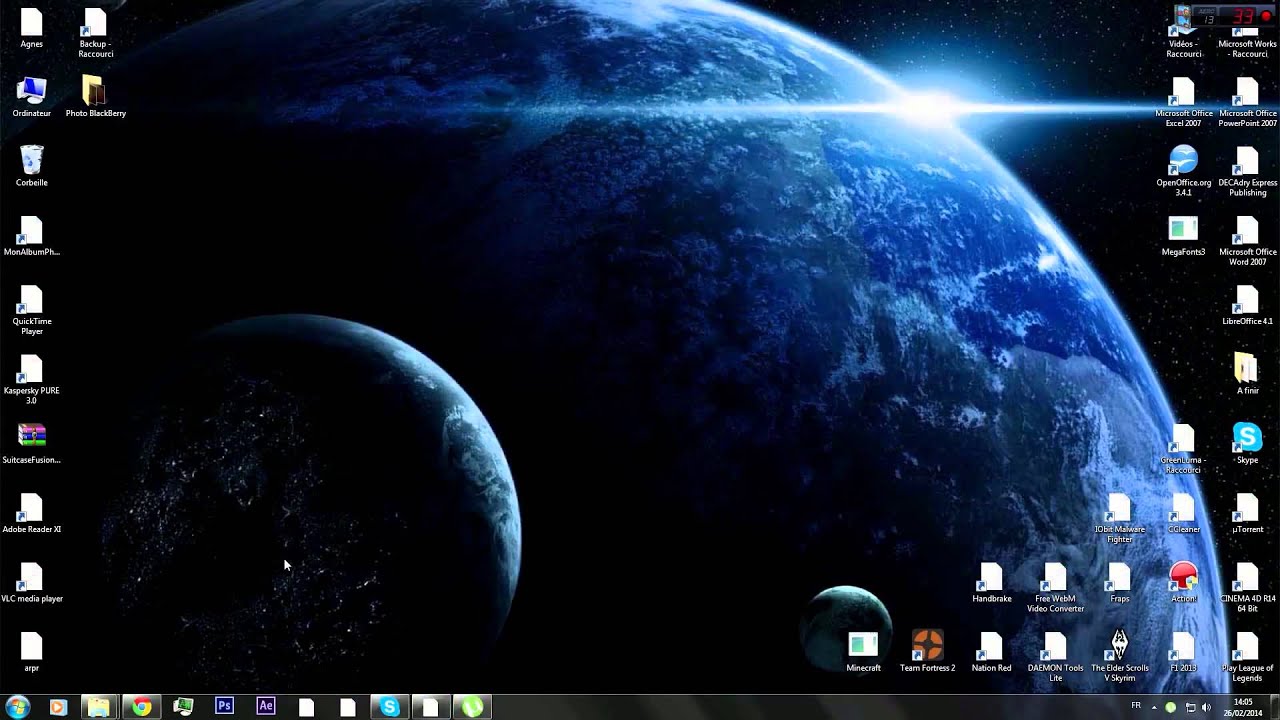Open the Windows Start menu
1280x720 pixels.
(17, 706)
